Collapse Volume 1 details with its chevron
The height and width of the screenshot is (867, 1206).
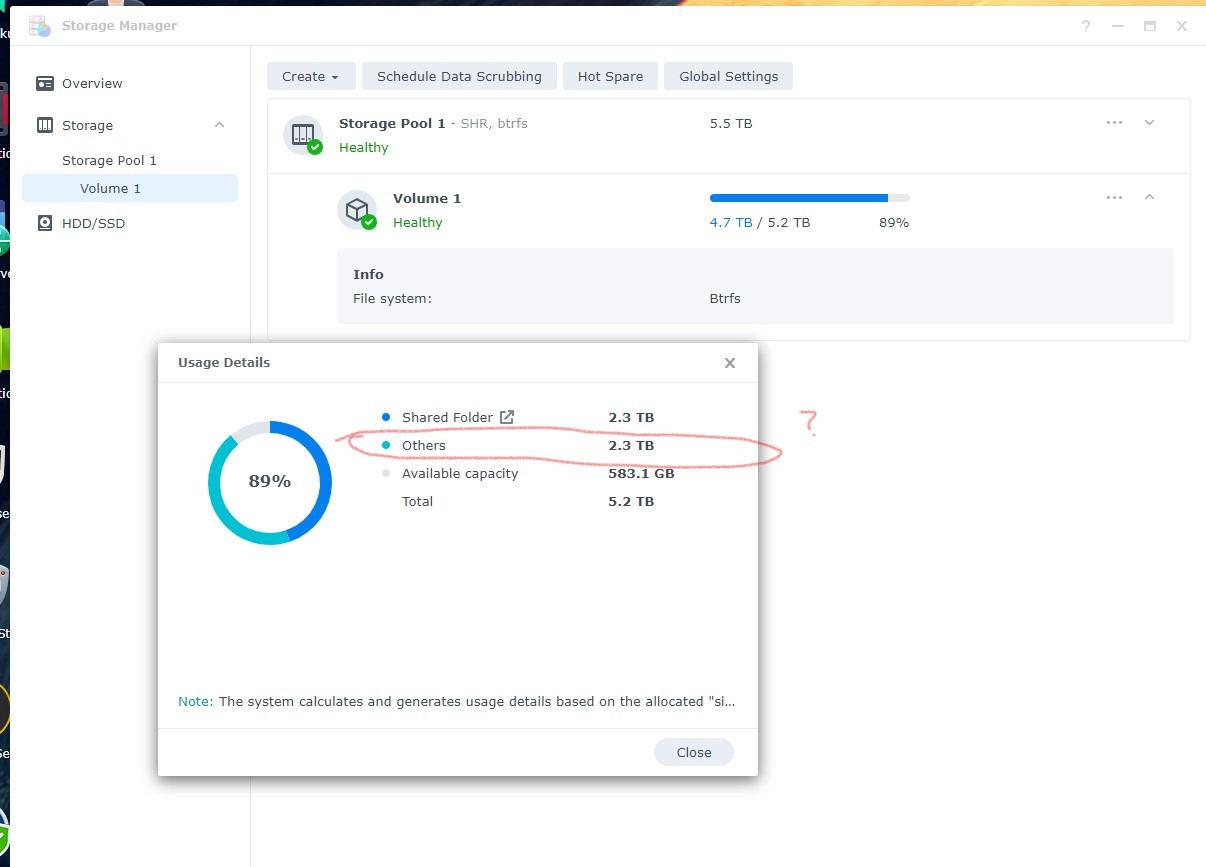1149,197
